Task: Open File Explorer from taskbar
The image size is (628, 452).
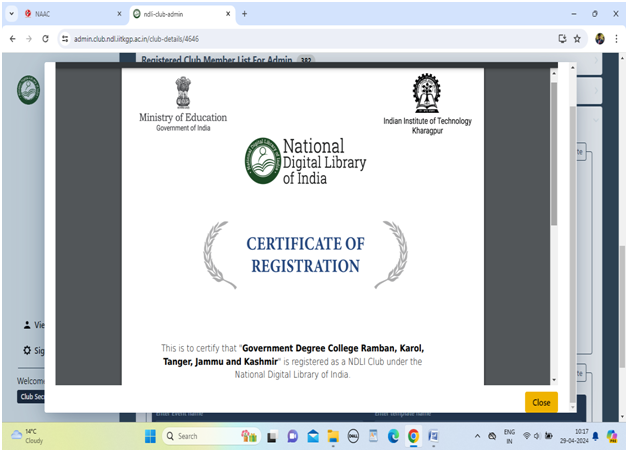Action: pos(333,436)
